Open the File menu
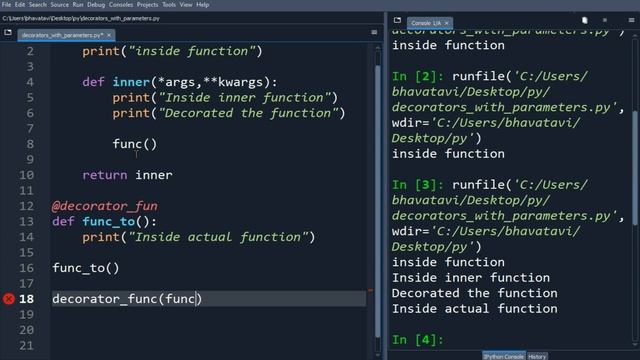Screen dimensions: 640x360 click(x=6, y=4)
